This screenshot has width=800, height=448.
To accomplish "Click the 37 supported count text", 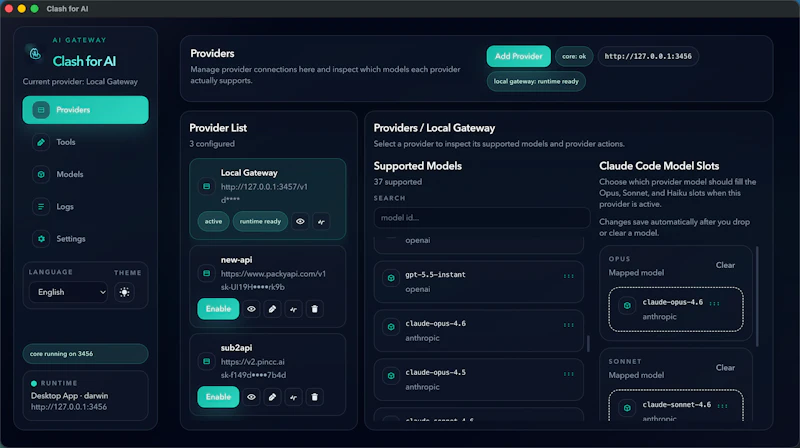I will click(397, 182).
